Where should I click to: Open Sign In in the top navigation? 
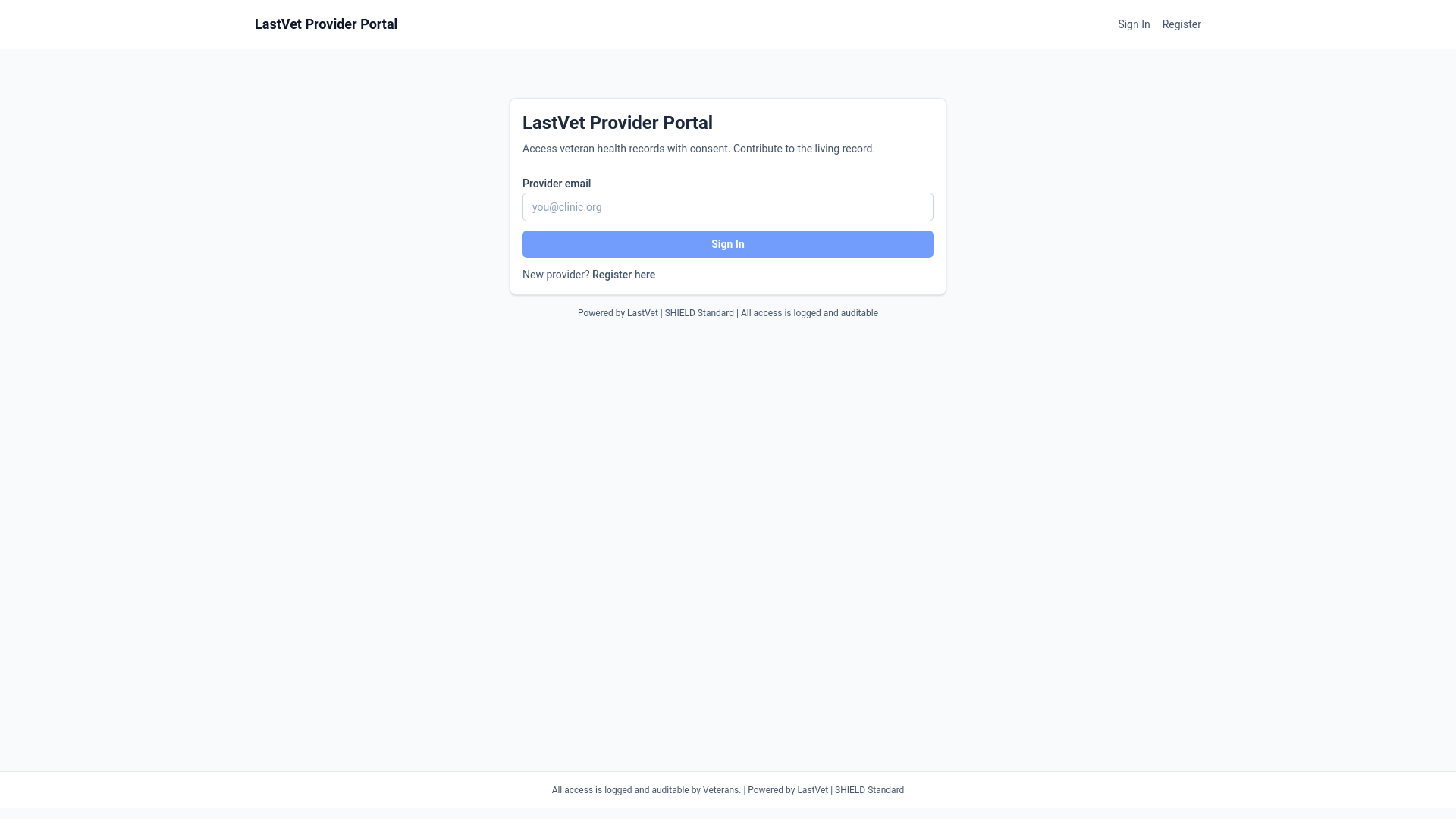click(1134, 24)
